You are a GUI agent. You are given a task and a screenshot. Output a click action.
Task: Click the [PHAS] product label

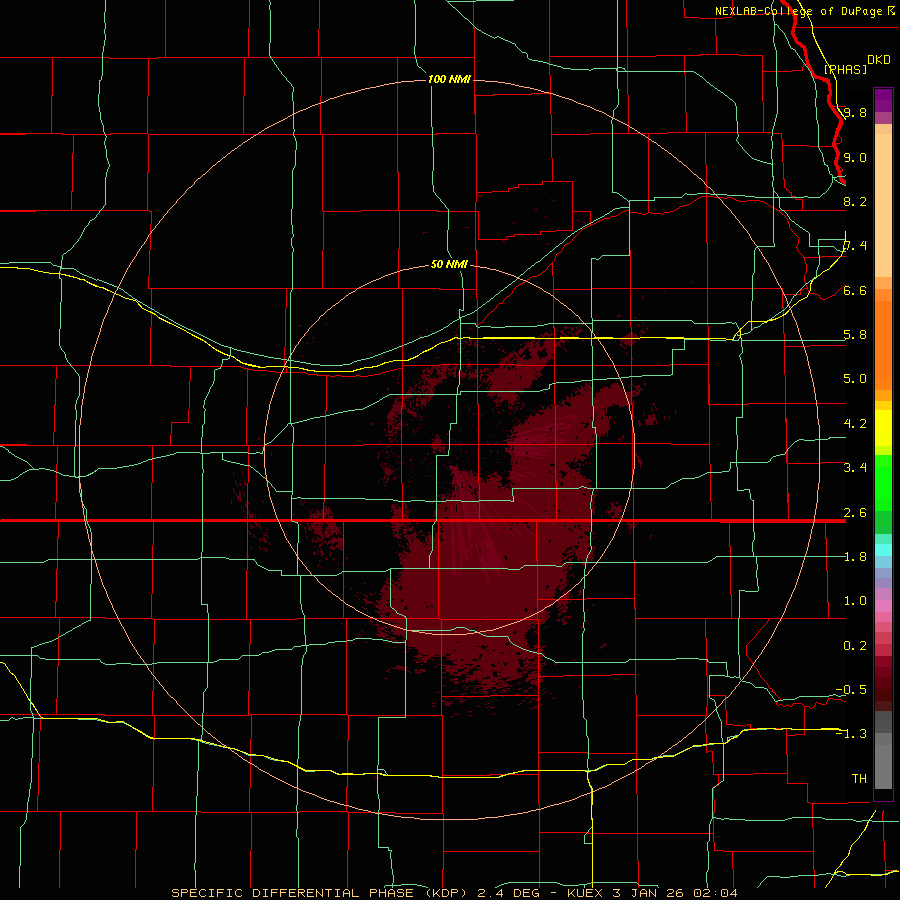[845, 69]
